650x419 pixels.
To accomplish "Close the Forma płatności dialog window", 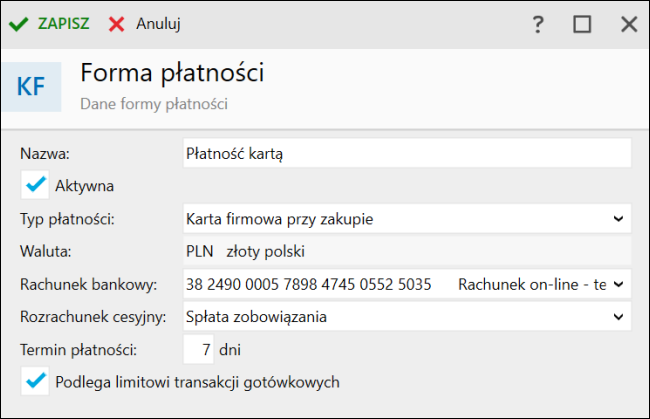I will (x=629, y=24).
